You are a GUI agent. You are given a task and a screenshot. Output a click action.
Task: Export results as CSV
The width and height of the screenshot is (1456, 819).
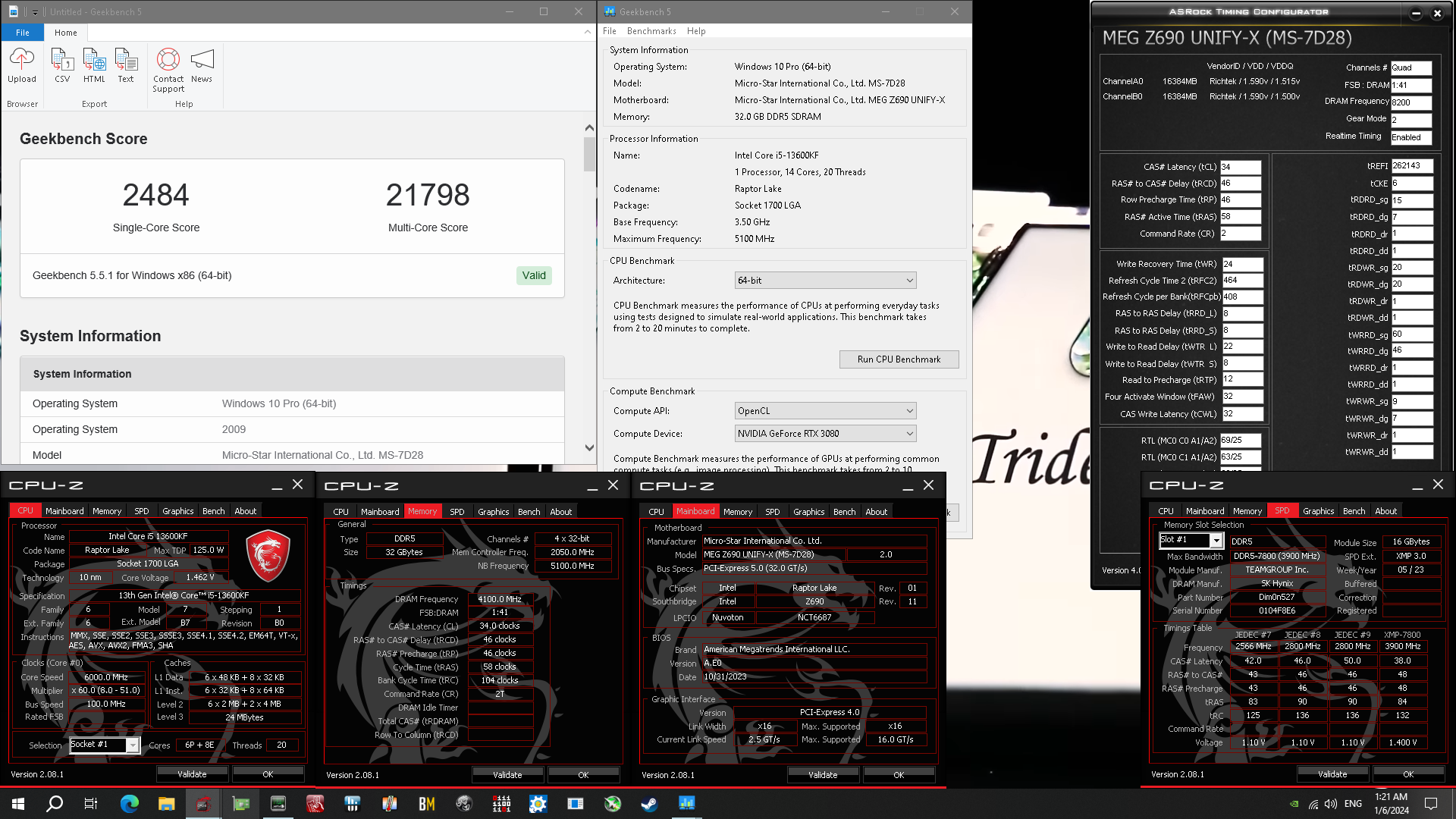62,65
